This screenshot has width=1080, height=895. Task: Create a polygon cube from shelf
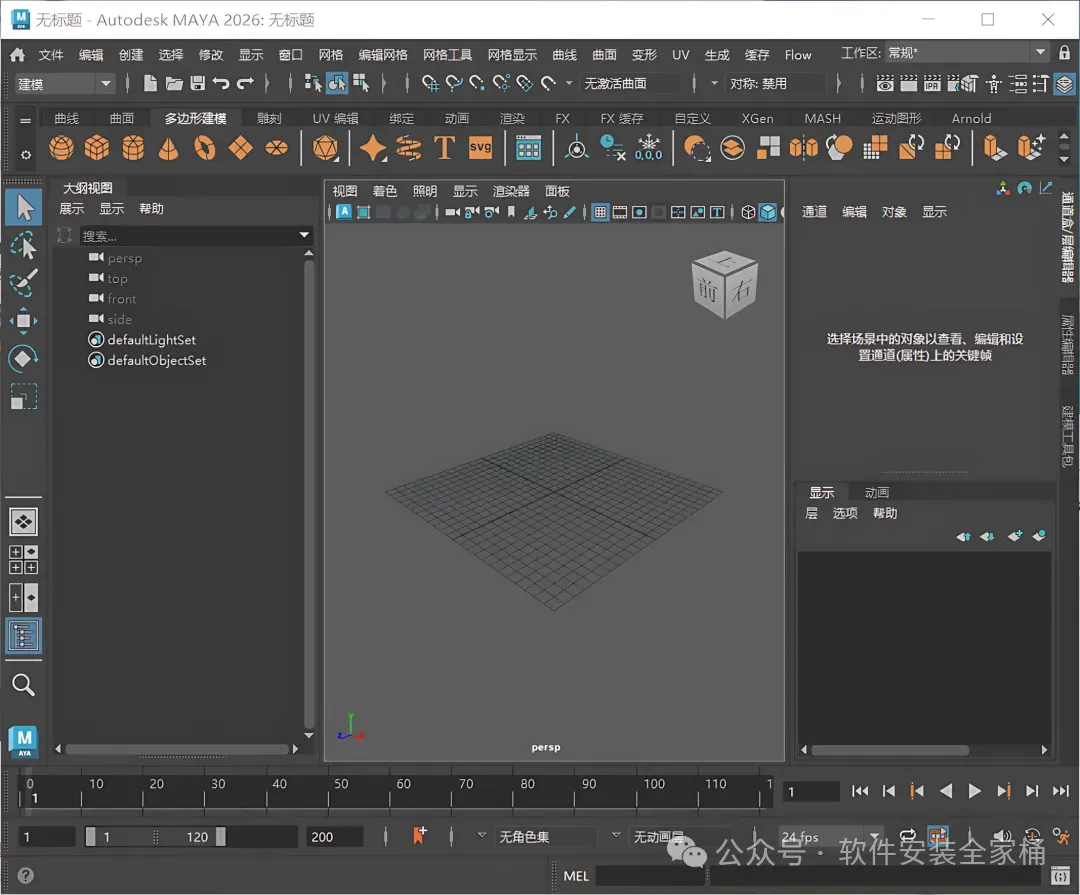(97, 149)
